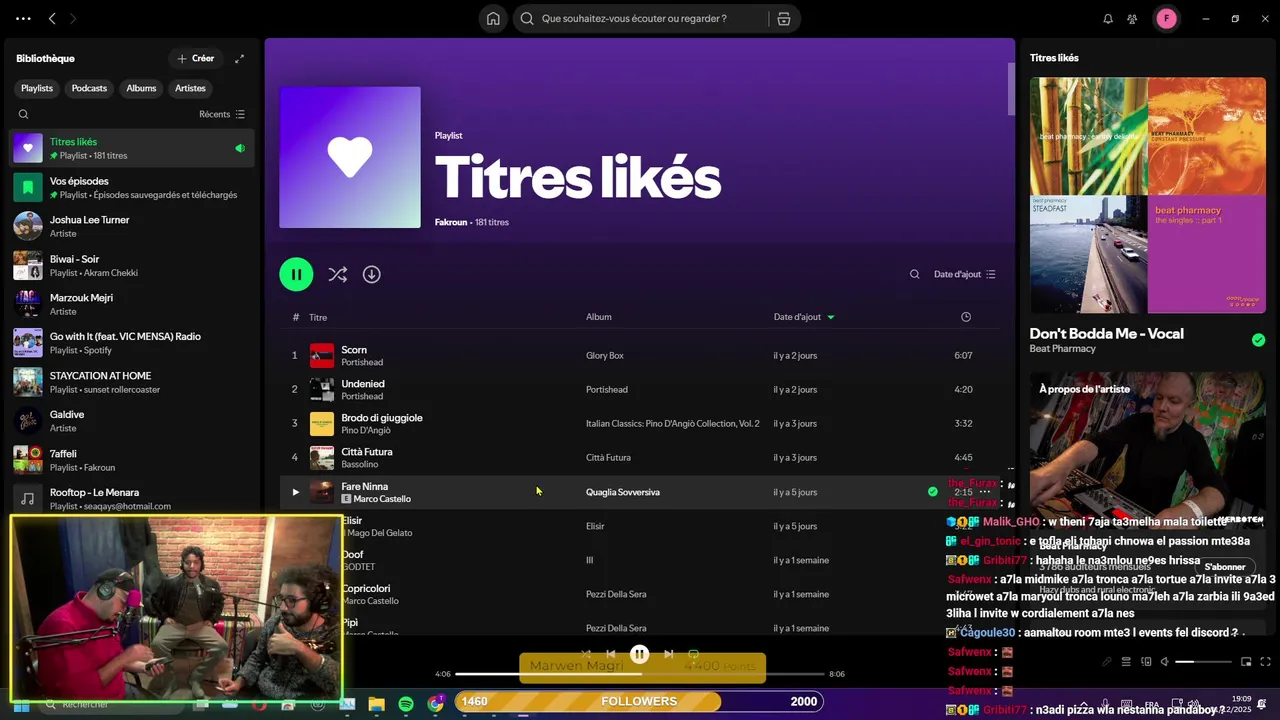This screenshot has width=1280, height=720.
Task: Open the Glory Box album link
Action: (605, 356)
